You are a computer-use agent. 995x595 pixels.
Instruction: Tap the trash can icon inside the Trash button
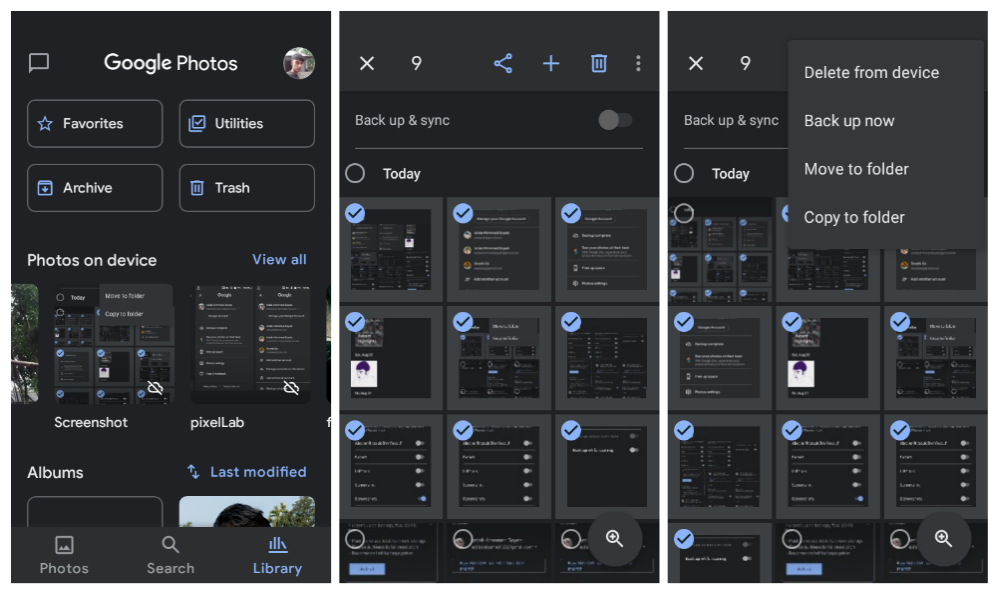tap(197, 188)
